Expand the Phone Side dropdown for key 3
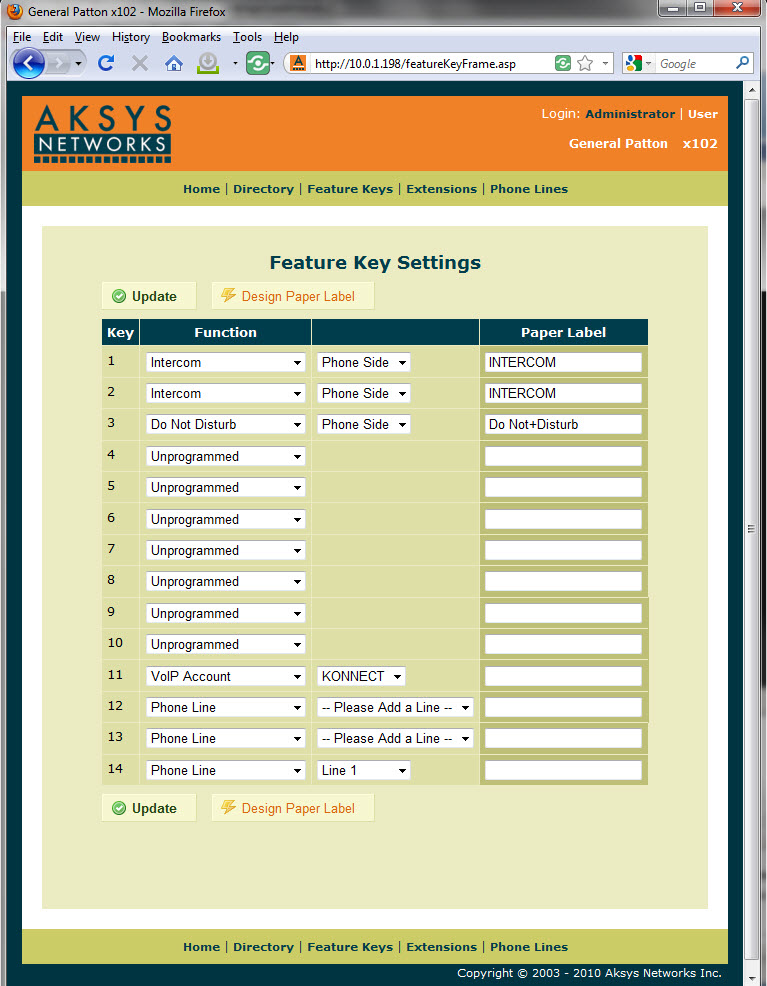Image resolution: width=767 pixels, height=986 pixels. pyautogui.click(x=363, y=424)
